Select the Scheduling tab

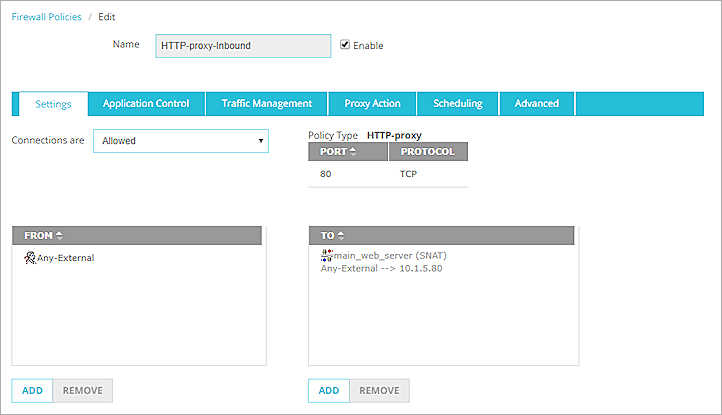[457, 104]
